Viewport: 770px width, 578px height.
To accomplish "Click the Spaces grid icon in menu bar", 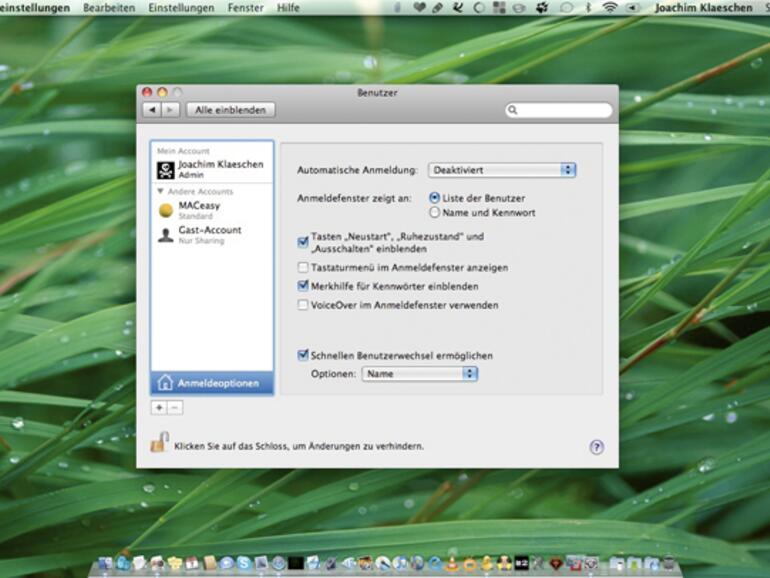I will pos(499,7).
